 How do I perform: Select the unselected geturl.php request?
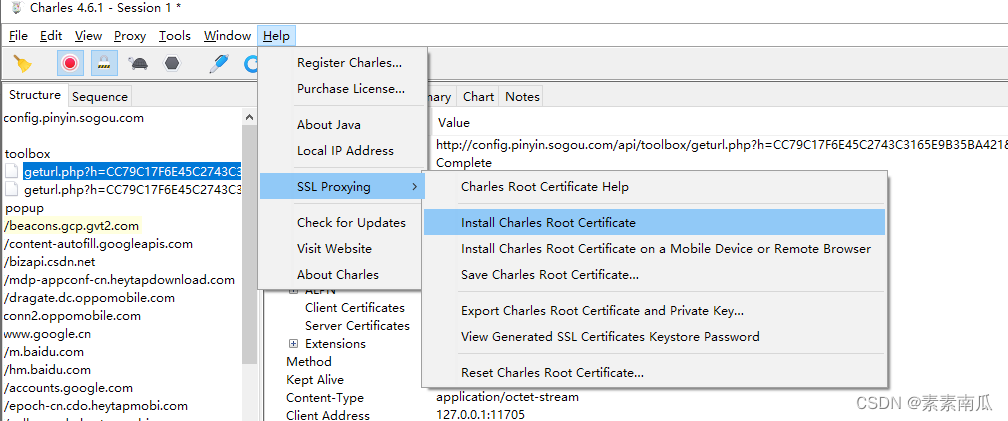click(132, 190)
